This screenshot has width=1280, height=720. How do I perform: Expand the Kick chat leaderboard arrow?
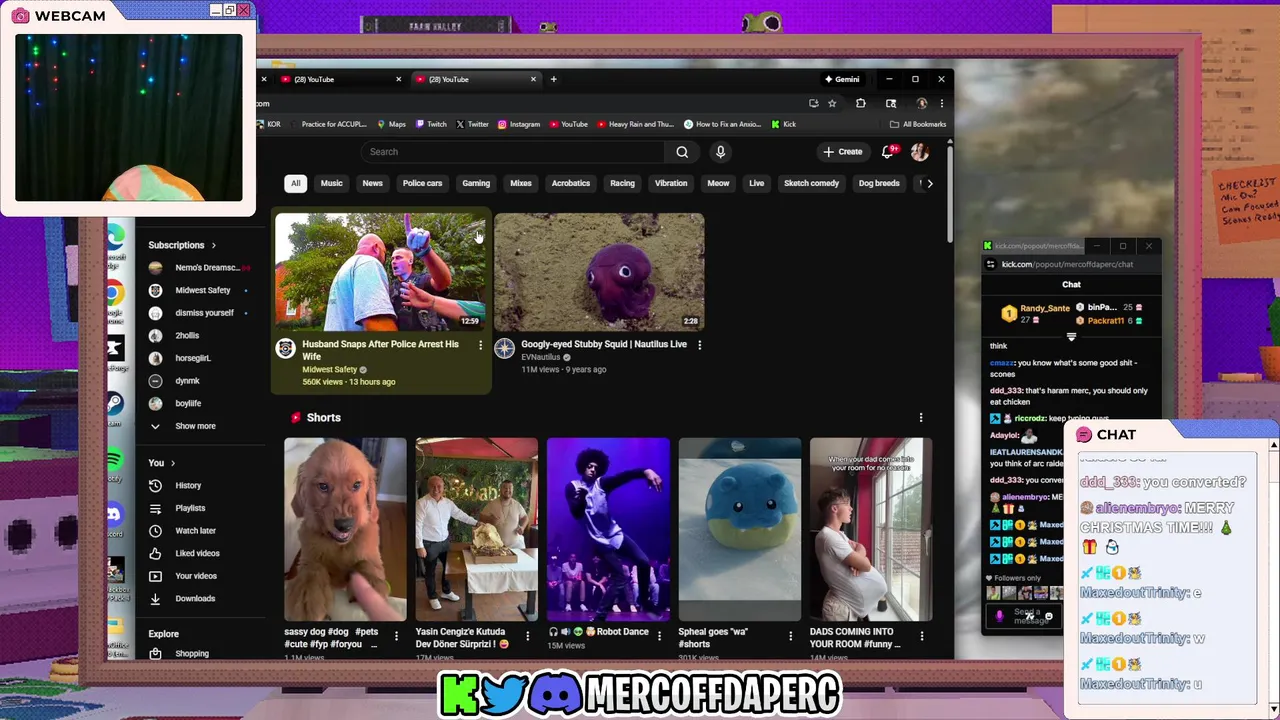(x=1071, y=337)
